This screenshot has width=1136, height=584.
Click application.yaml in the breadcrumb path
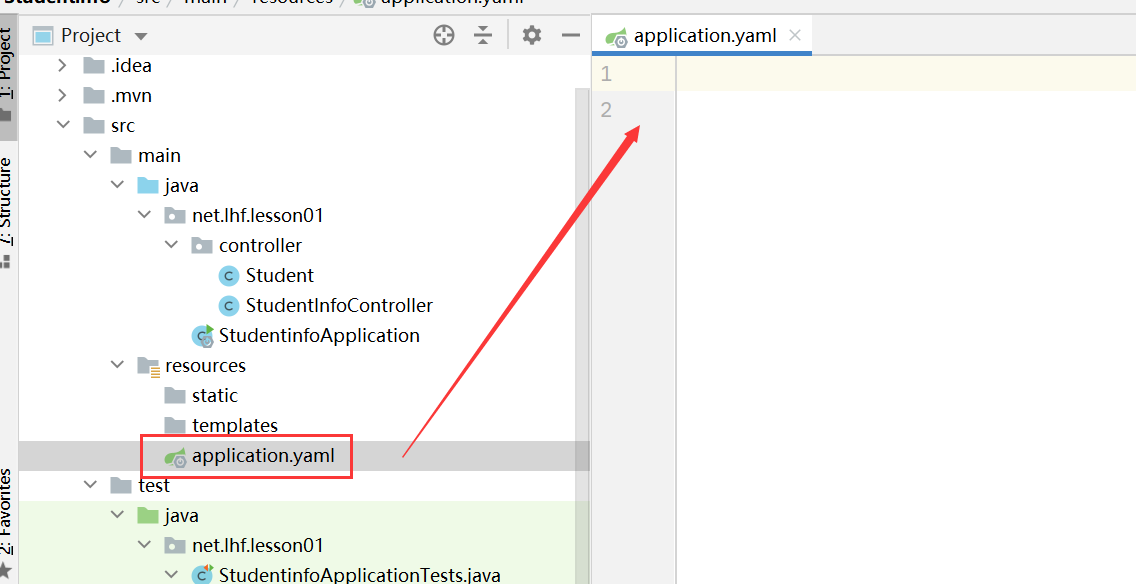click(x=451, y=2)
